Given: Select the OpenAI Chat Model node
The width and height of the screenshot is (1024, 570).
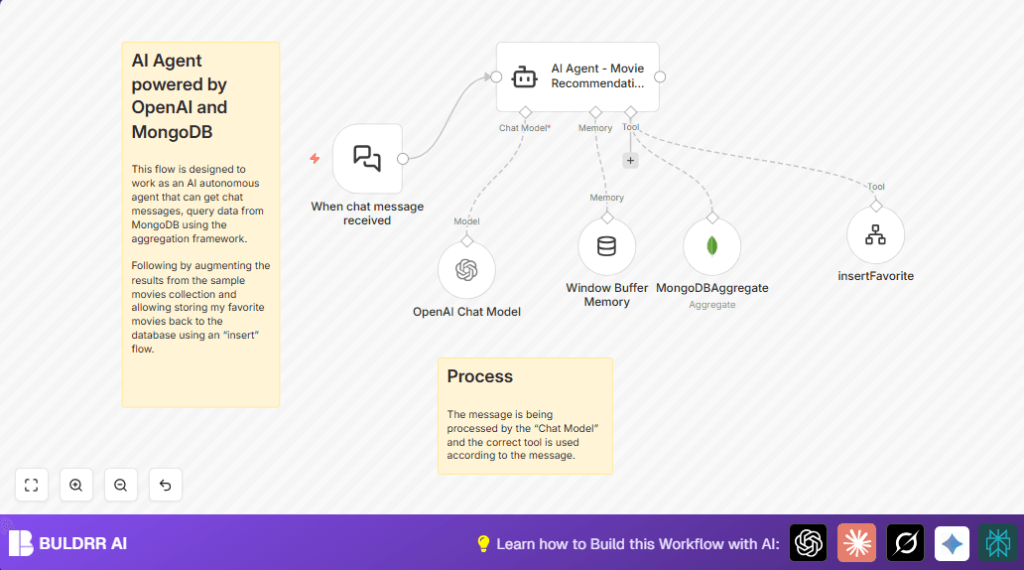Looking at the screenshot, I should [x=466, y=270].
